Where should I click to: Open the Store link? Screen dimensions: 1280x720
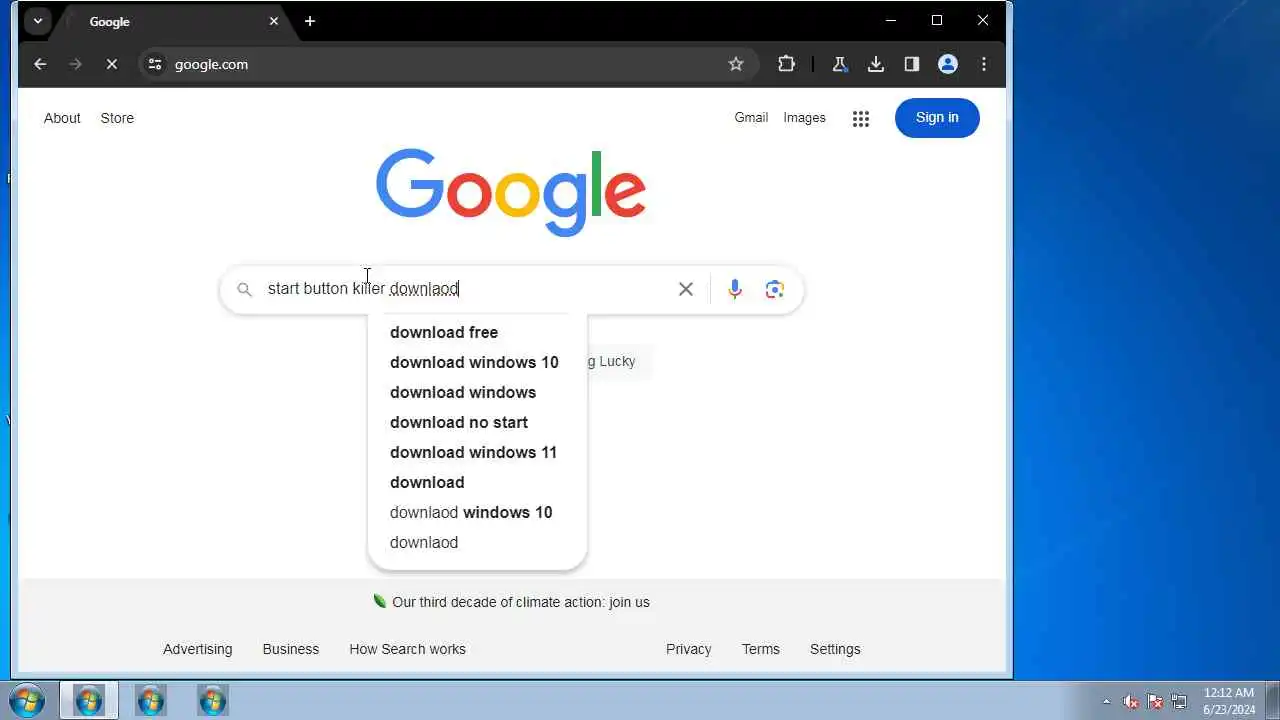(x=117, y=118)
